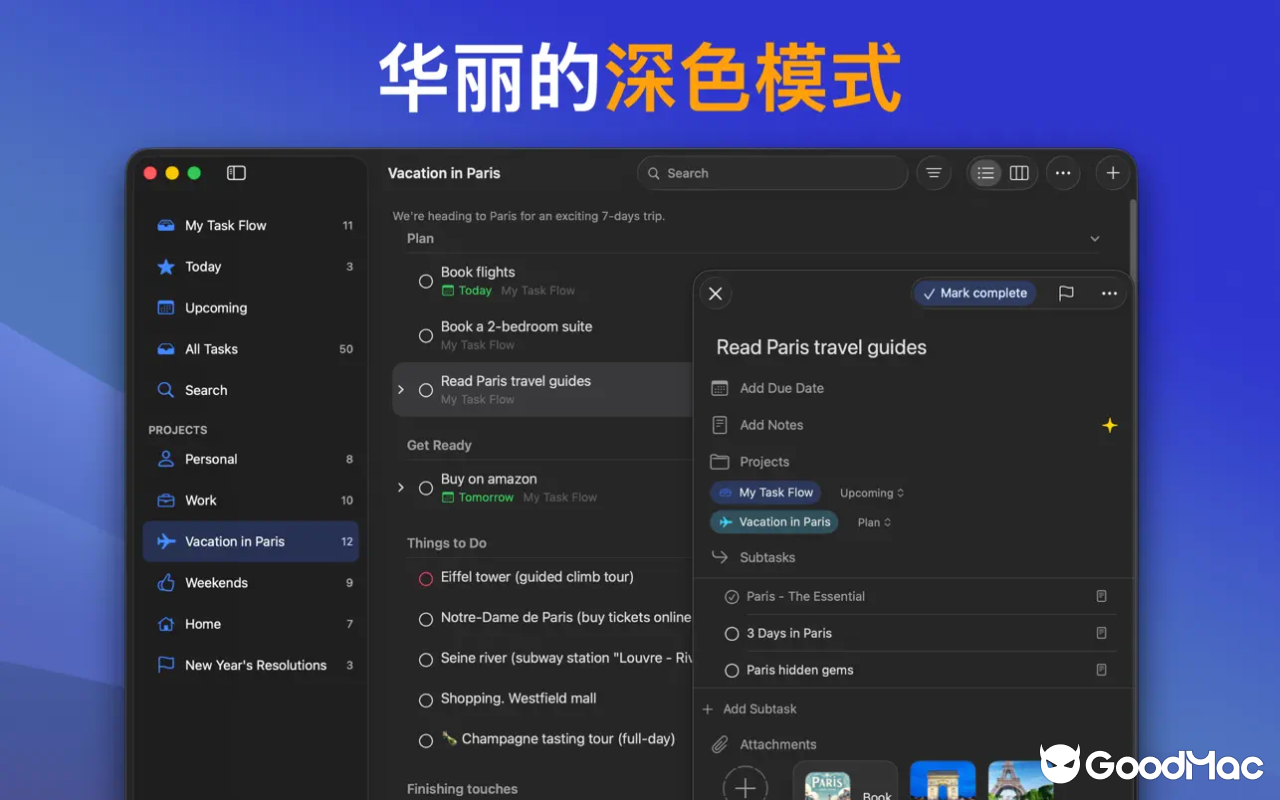Image resolution: width=1280 pixels, height=800 pixels.
Task: Click the document icon beside Add Notes
Action: pyautogui.click(x=719, y=425)
